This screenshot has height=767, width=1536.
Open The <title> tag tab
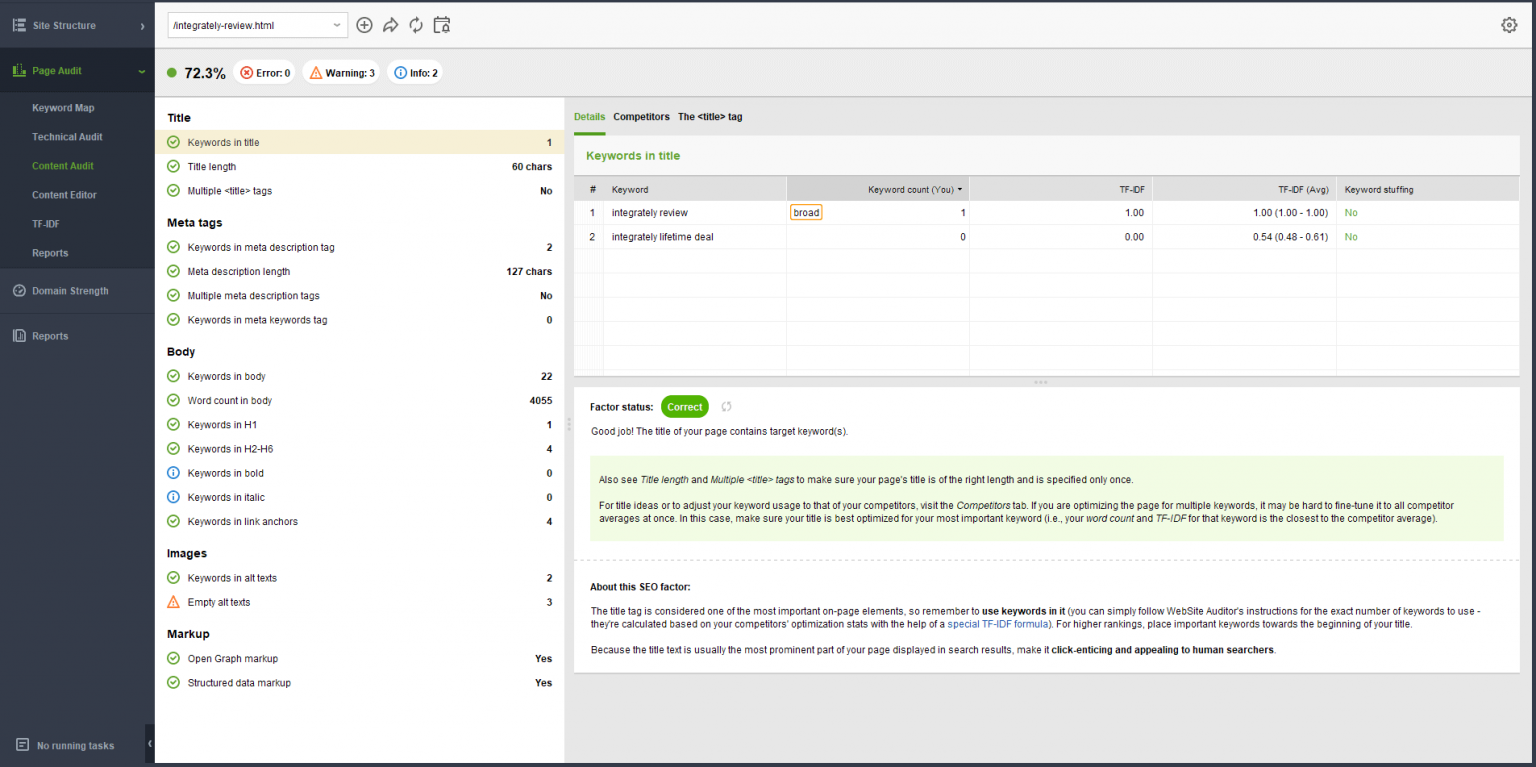coord(710,117)
